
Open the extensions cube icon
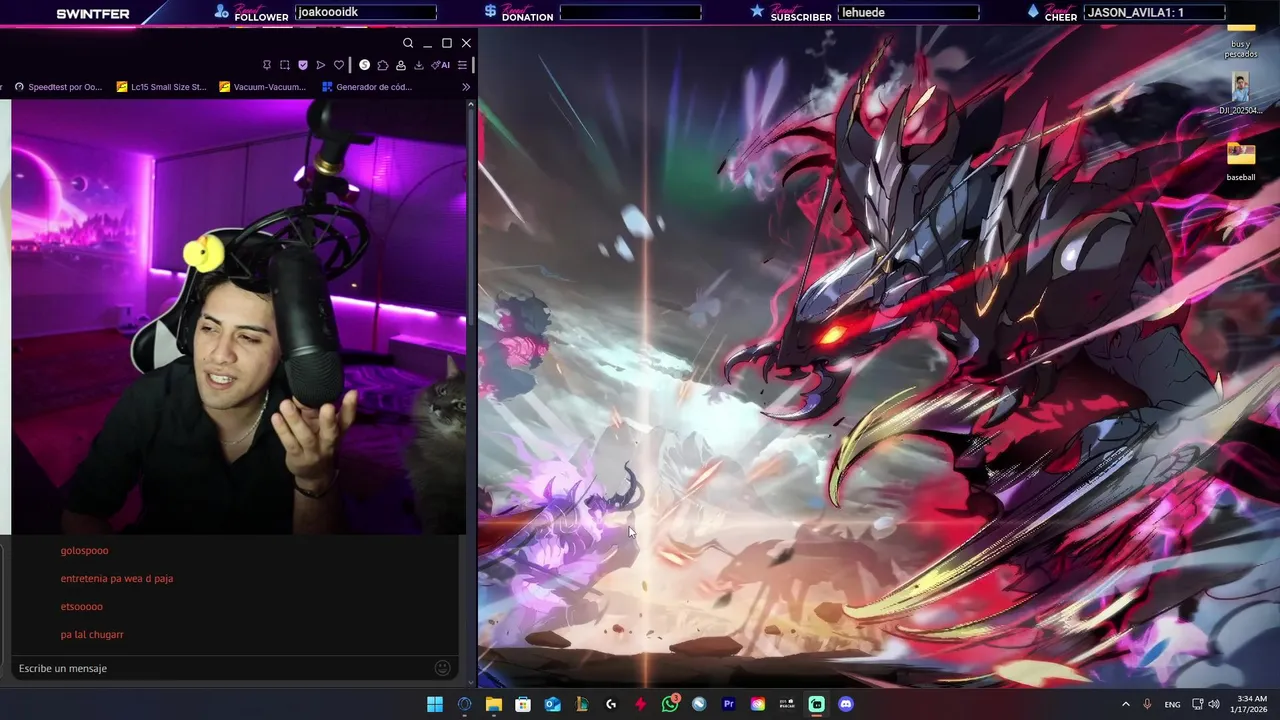coord(383,65)
